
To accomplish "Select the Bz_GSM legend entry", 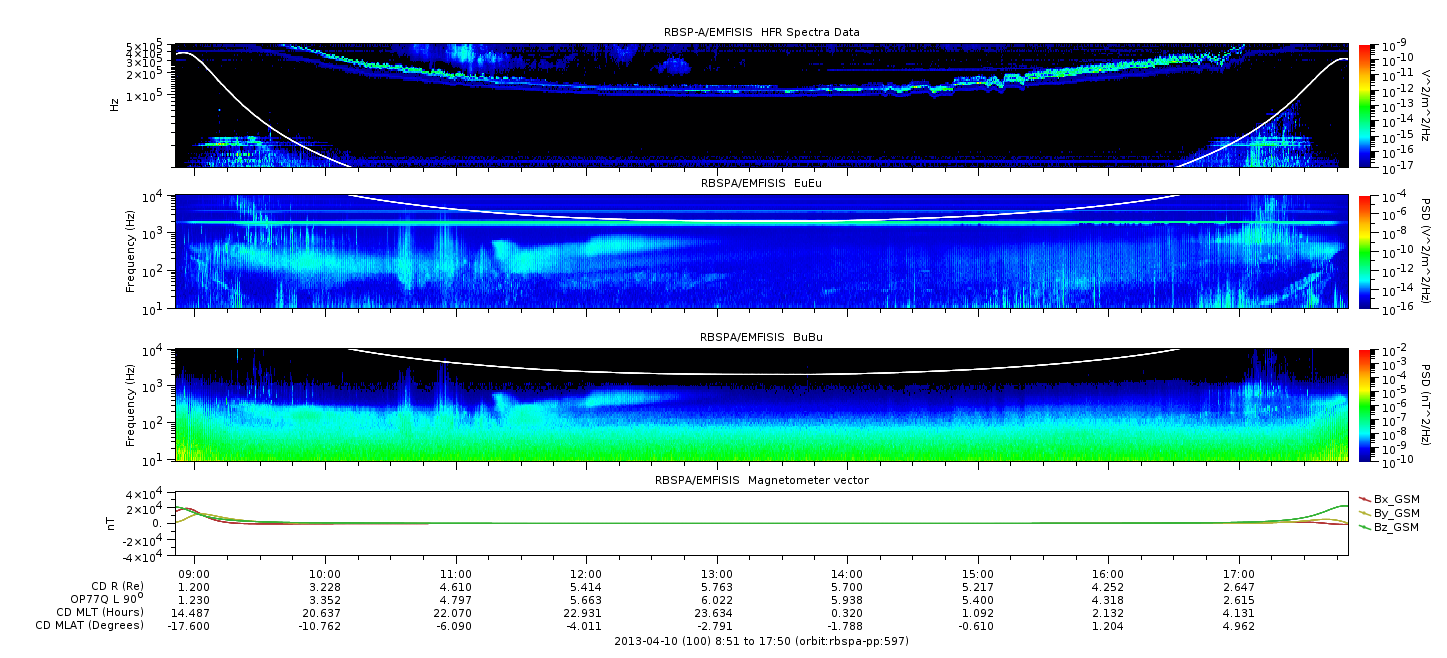I will click(1395, 526).
